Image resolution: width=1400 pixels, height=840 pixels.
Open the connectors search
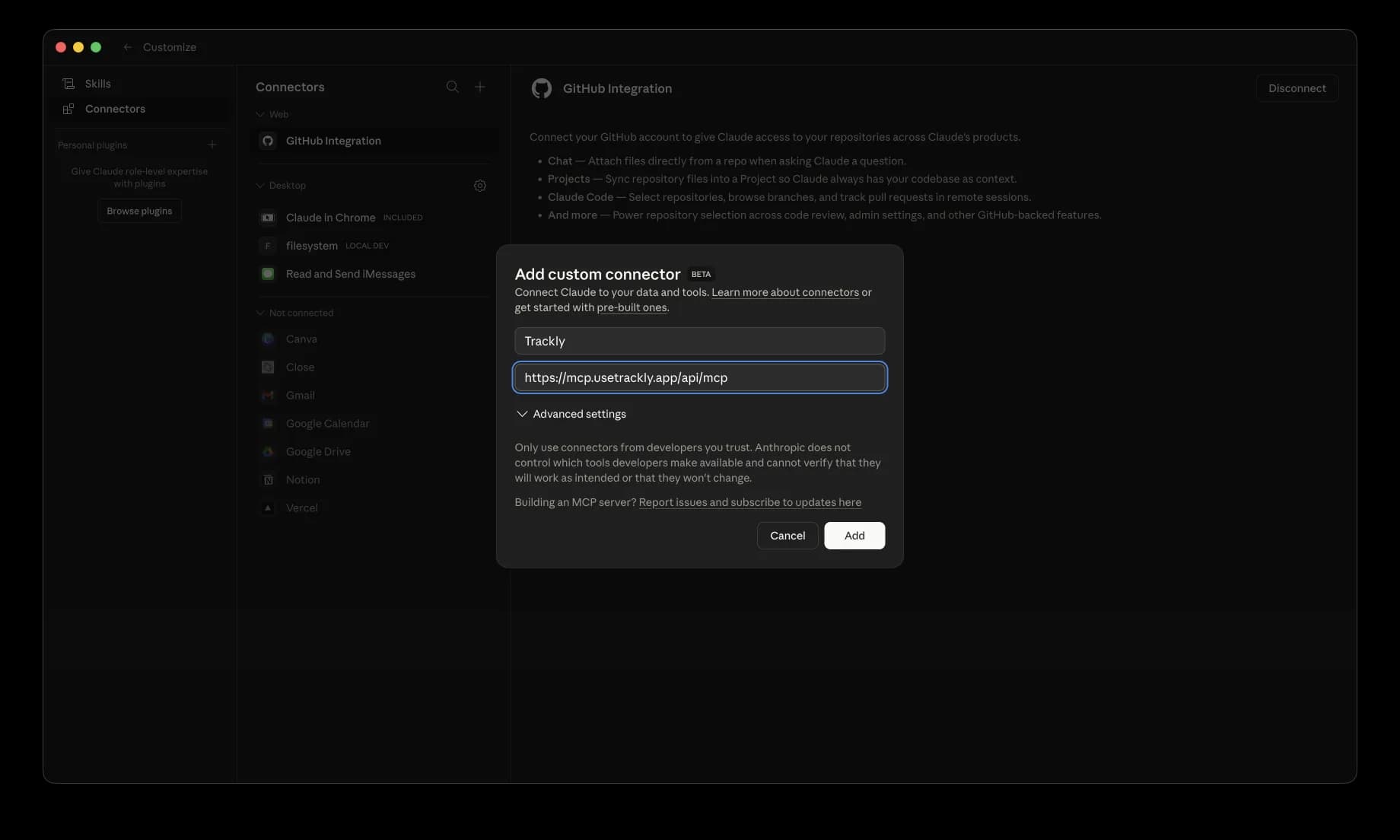coord(453,87)
